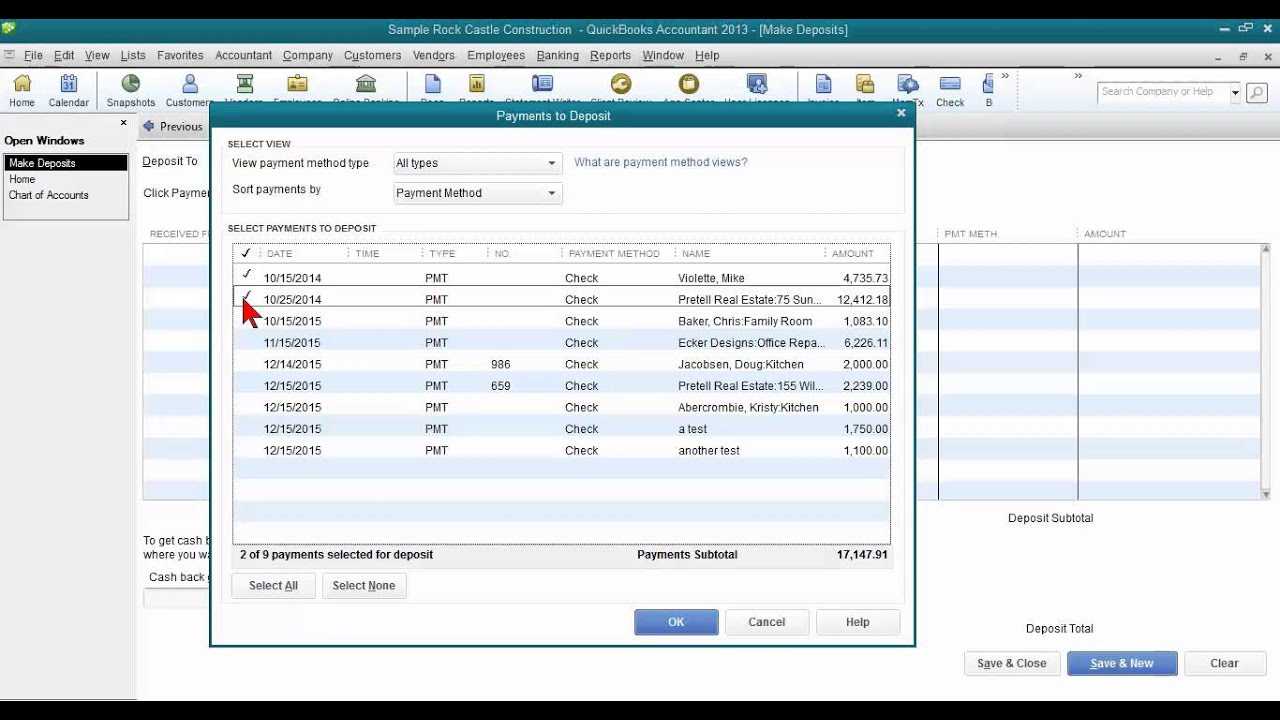The height and width of the screenshot is (720, 1280).
Task: Close the Open Windows panel
Action: 124,123
